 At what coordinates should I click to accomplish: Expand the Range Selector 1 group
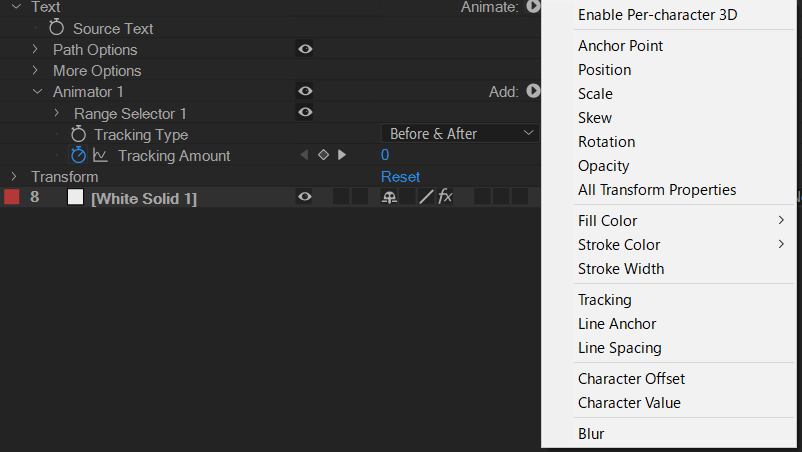(x=57, y=113)
